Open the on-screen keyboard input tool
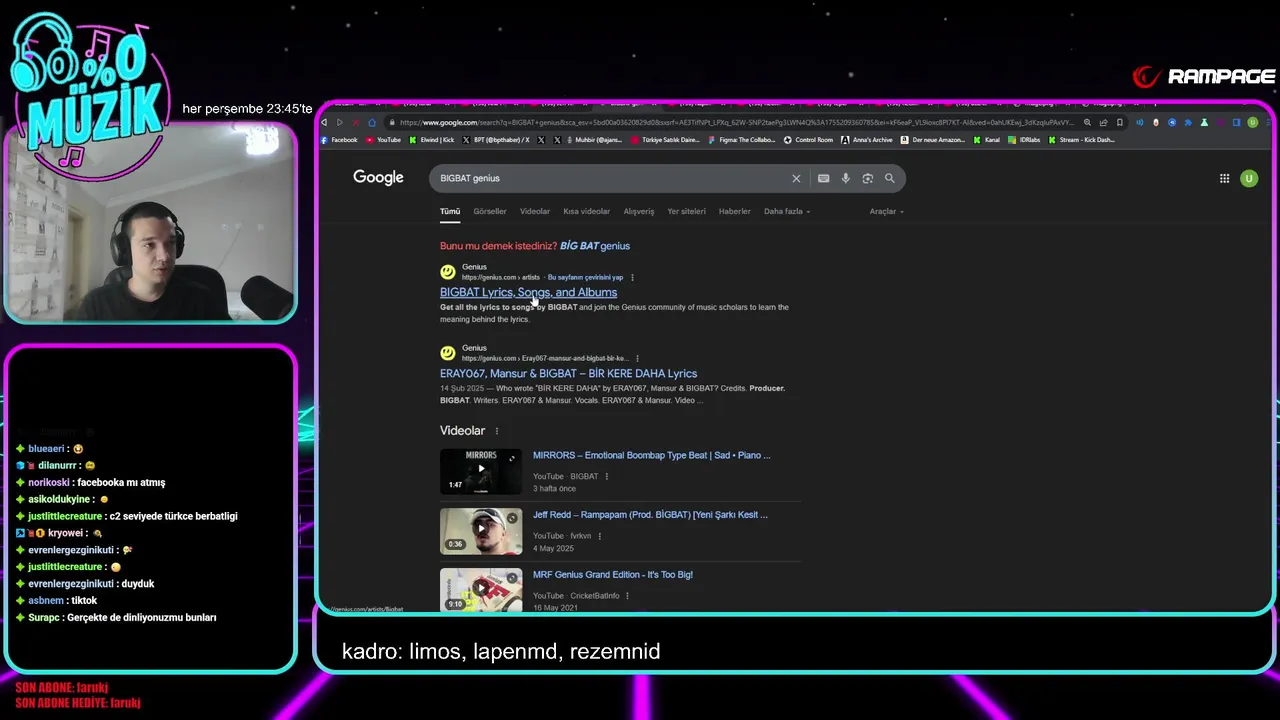 [x=823, y=178]
